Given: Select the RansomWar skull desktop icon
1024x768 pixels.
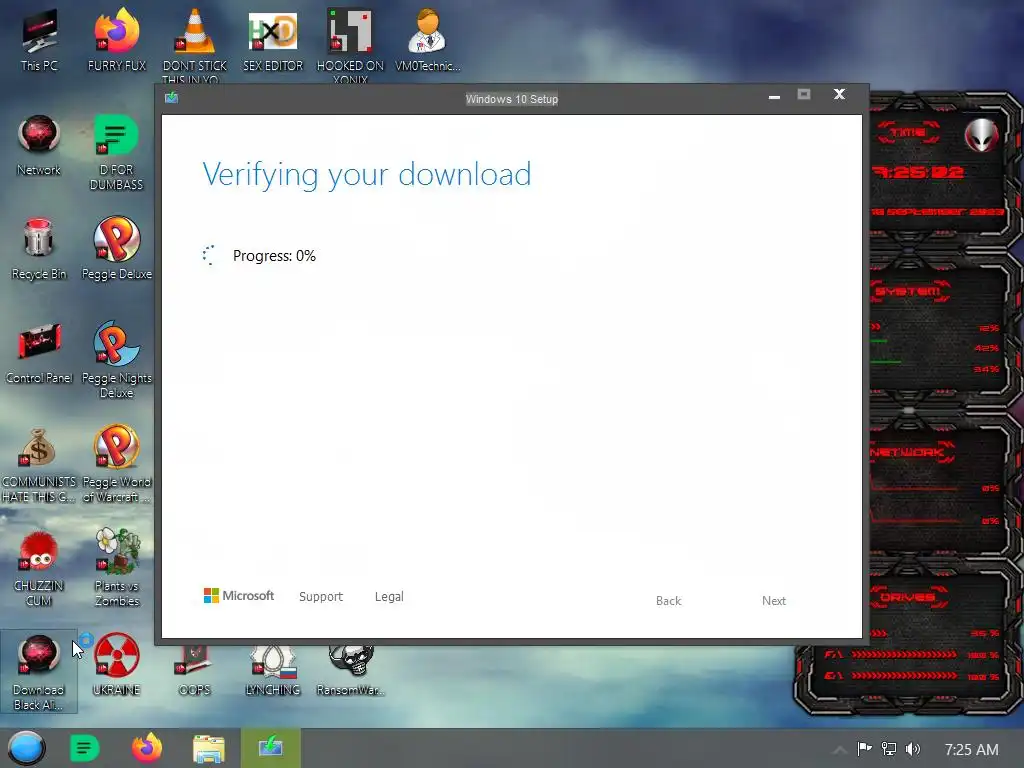Looking at the screenshot, I should click(x=351, y=671).
